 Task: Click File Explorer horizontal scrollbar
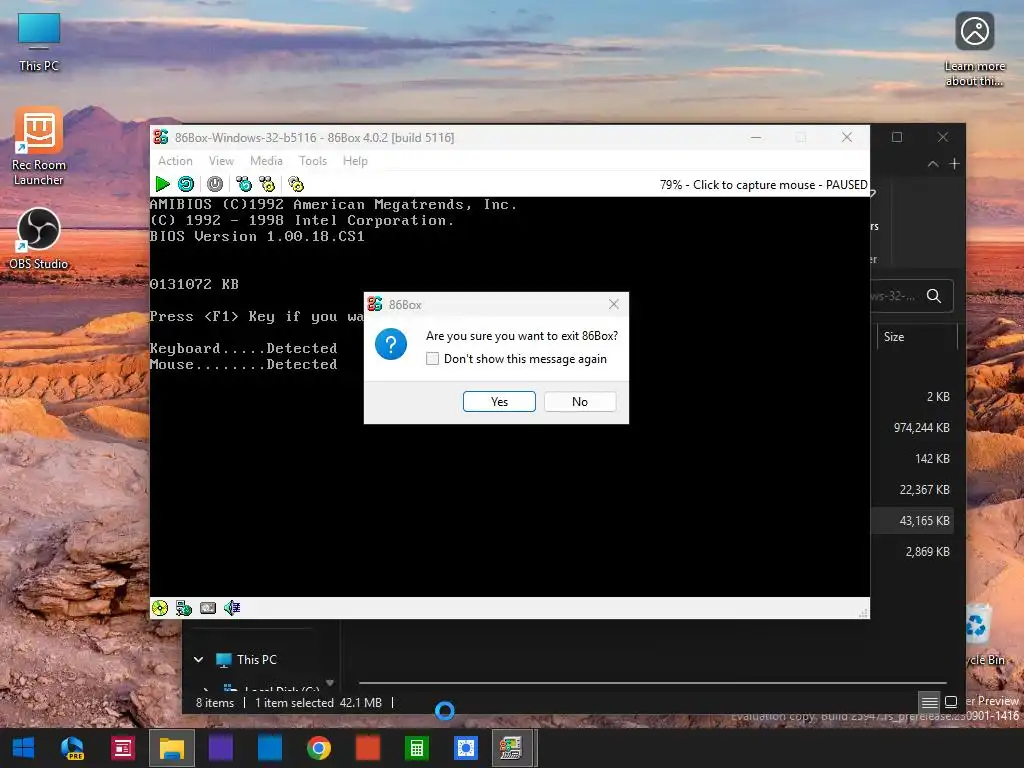[652, 683]
